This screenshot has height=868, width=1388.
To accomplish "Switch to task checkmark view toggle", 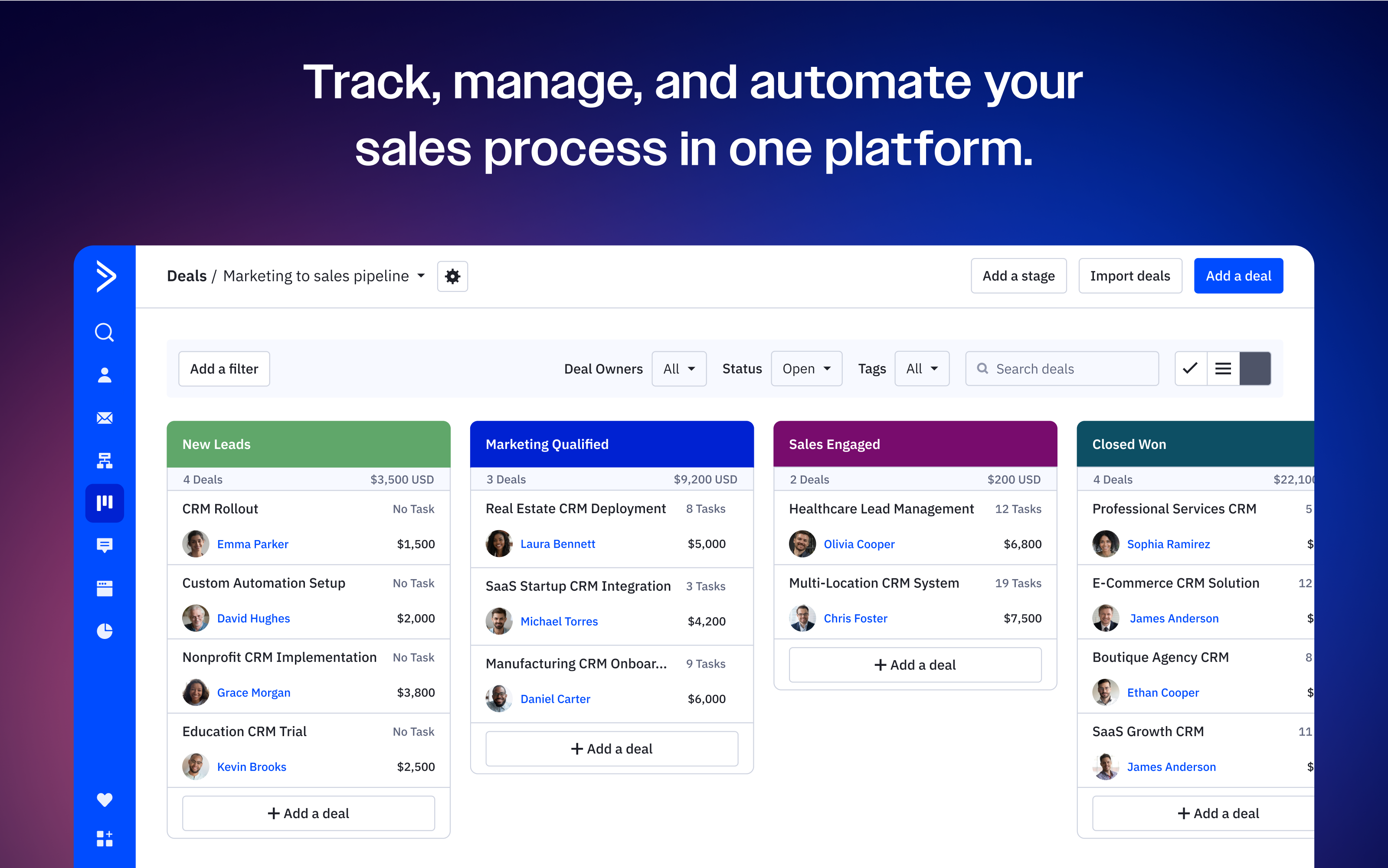I will coord(1191,369).
